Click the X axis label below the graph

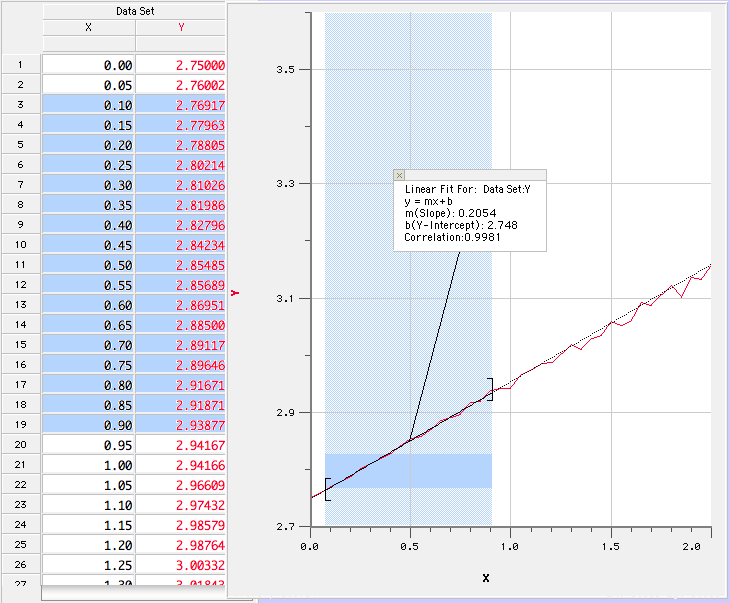click(486, 578)
